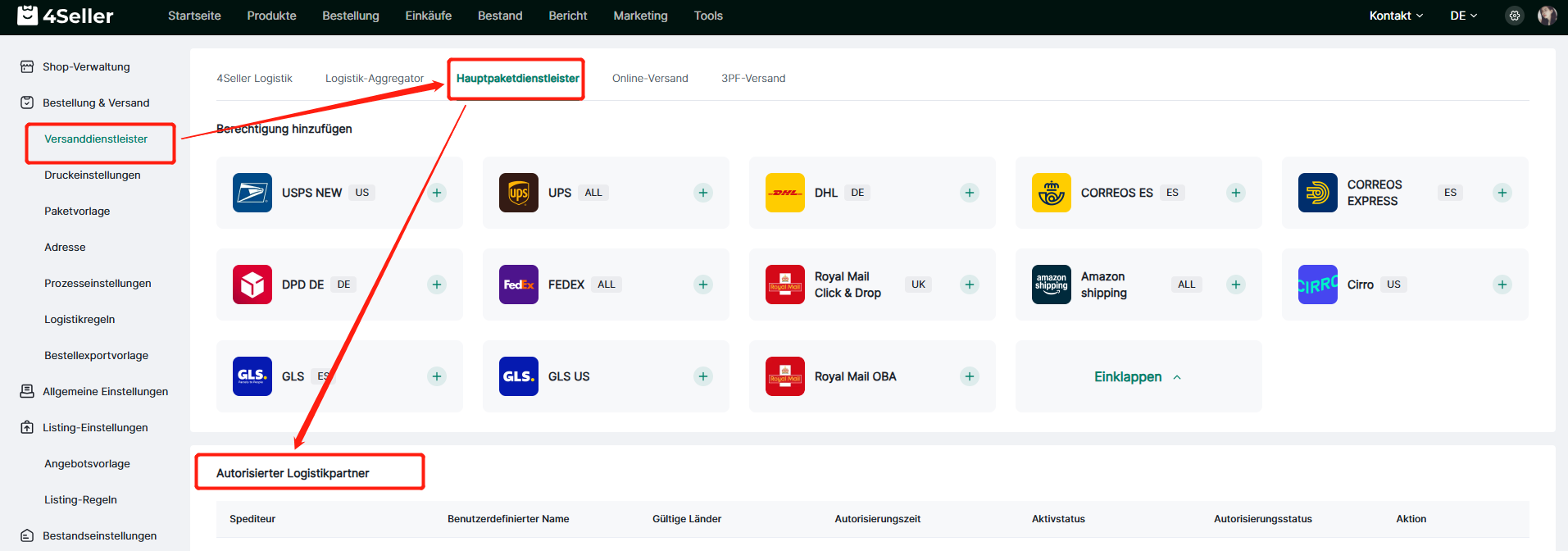Open the Startseite menu
The width and height of the screenshot is (1568, 551).
194,16
